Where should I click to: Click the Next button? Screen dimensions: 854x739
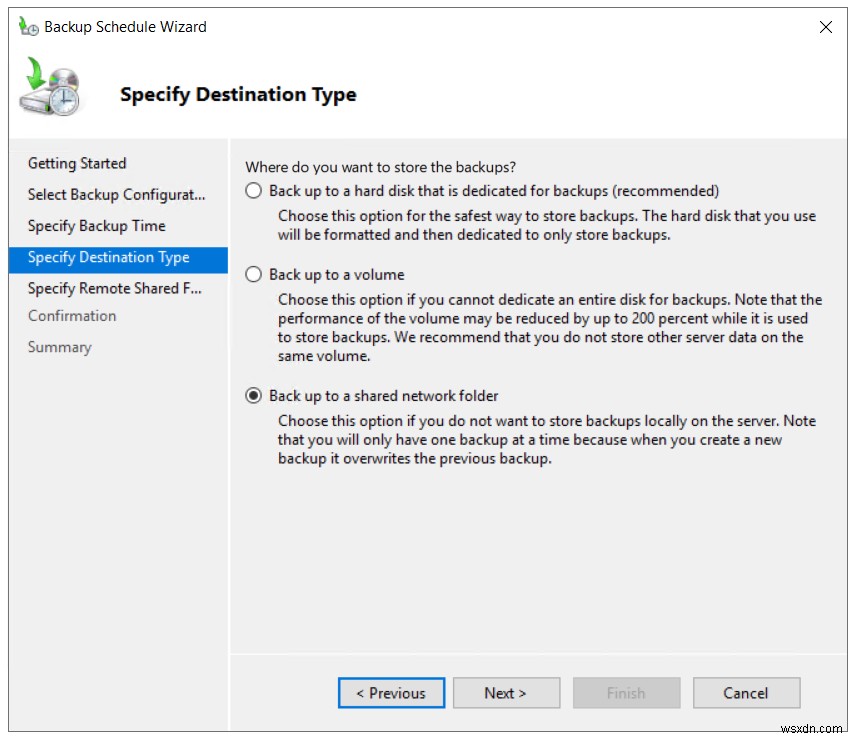[506, 693]
